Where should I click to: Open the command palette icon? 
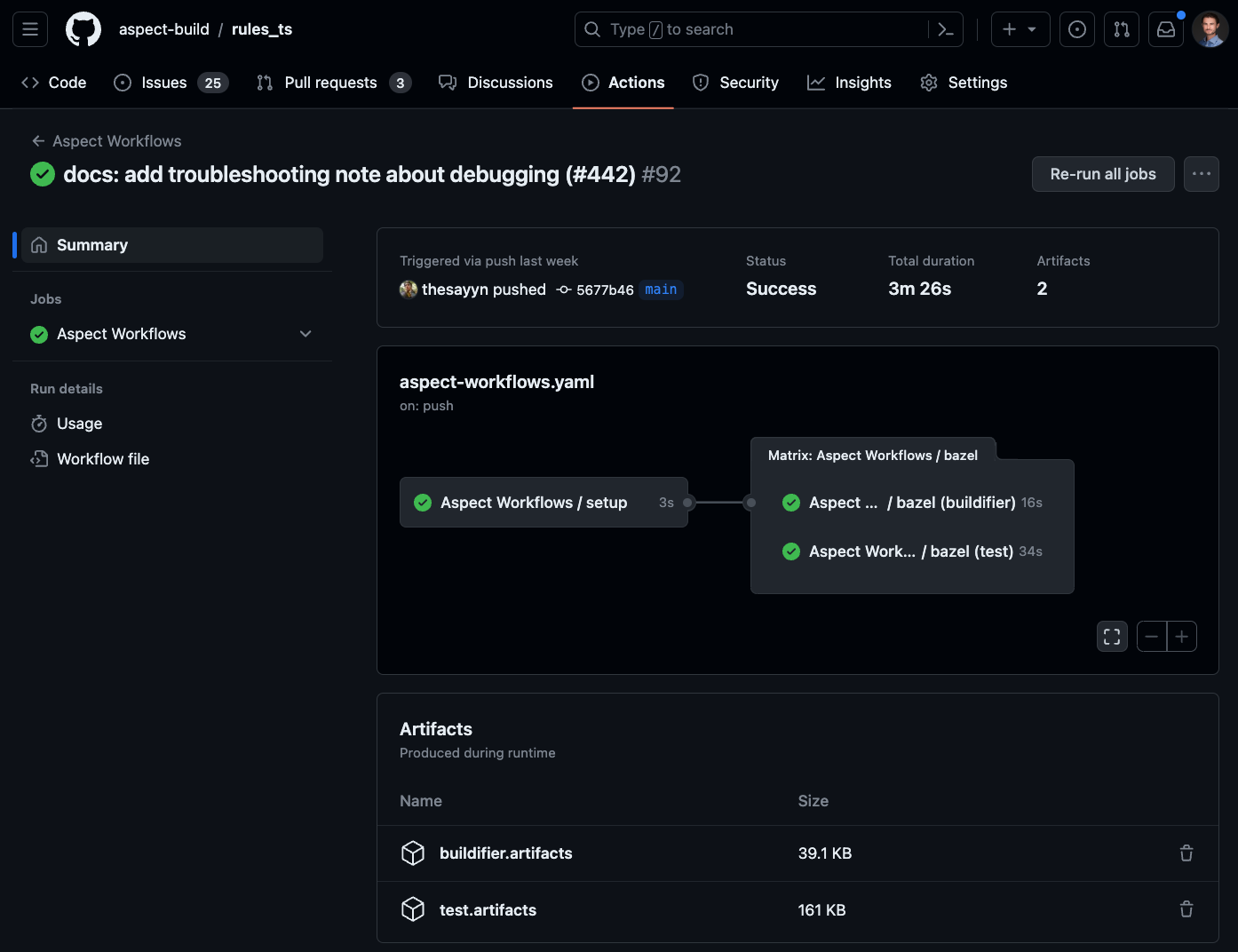point(946,29)
